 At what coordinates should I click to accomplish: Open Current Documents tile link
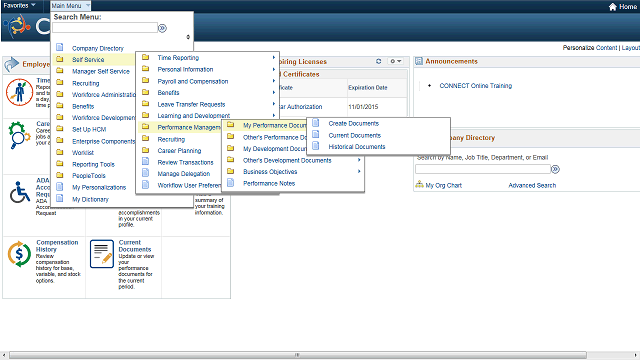[x=135, y=246]
